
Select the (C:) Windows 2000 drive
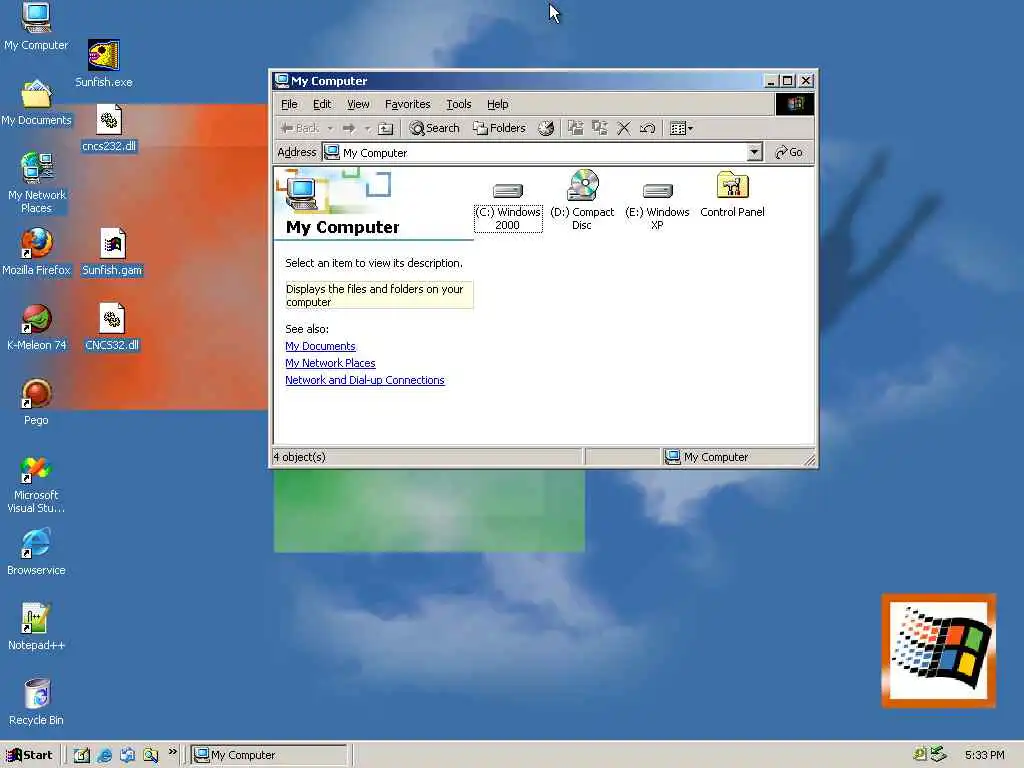507,205
